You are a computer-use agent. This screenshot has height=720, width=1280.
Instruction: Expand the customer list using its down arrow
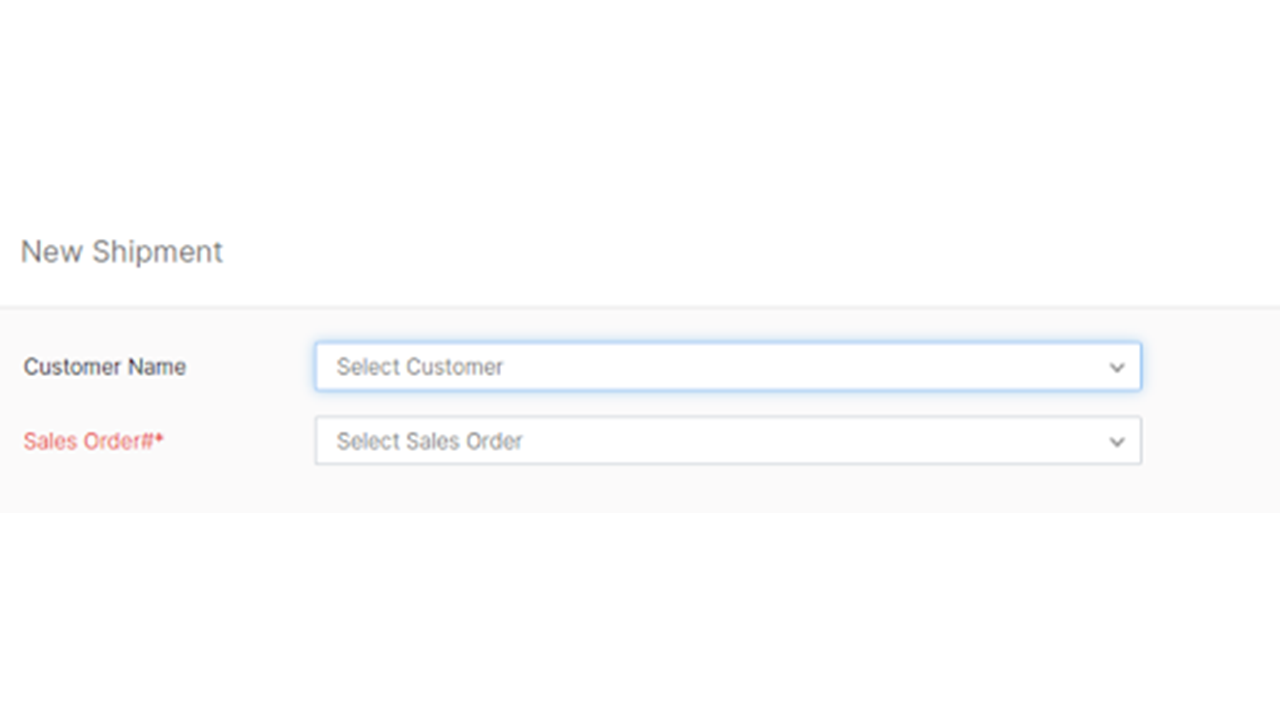[x=1117, y=367]
